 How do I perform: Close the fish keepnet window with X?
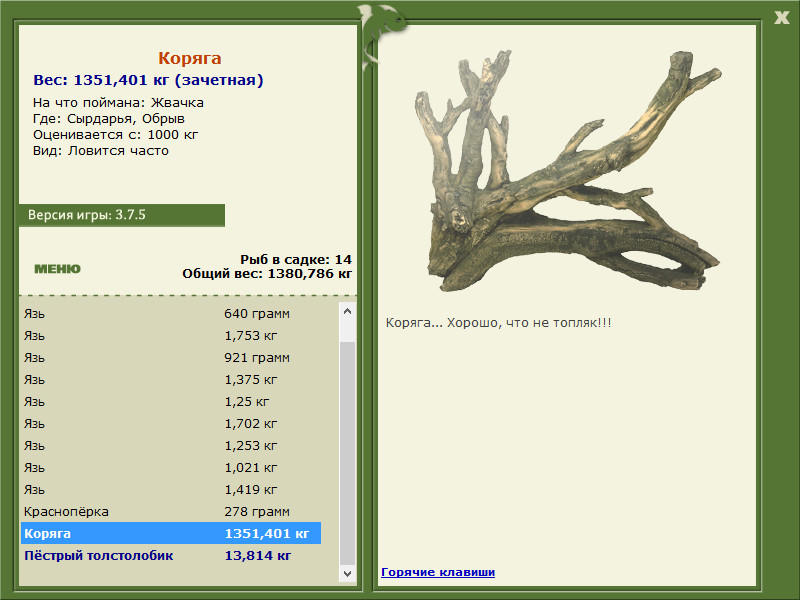tap(781, 18)
